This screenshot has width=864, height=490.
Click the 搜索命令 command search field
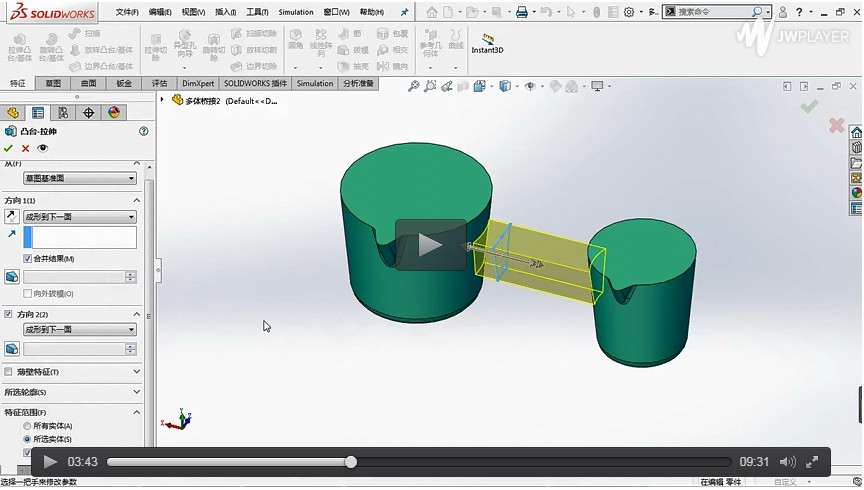coord(714,12)
